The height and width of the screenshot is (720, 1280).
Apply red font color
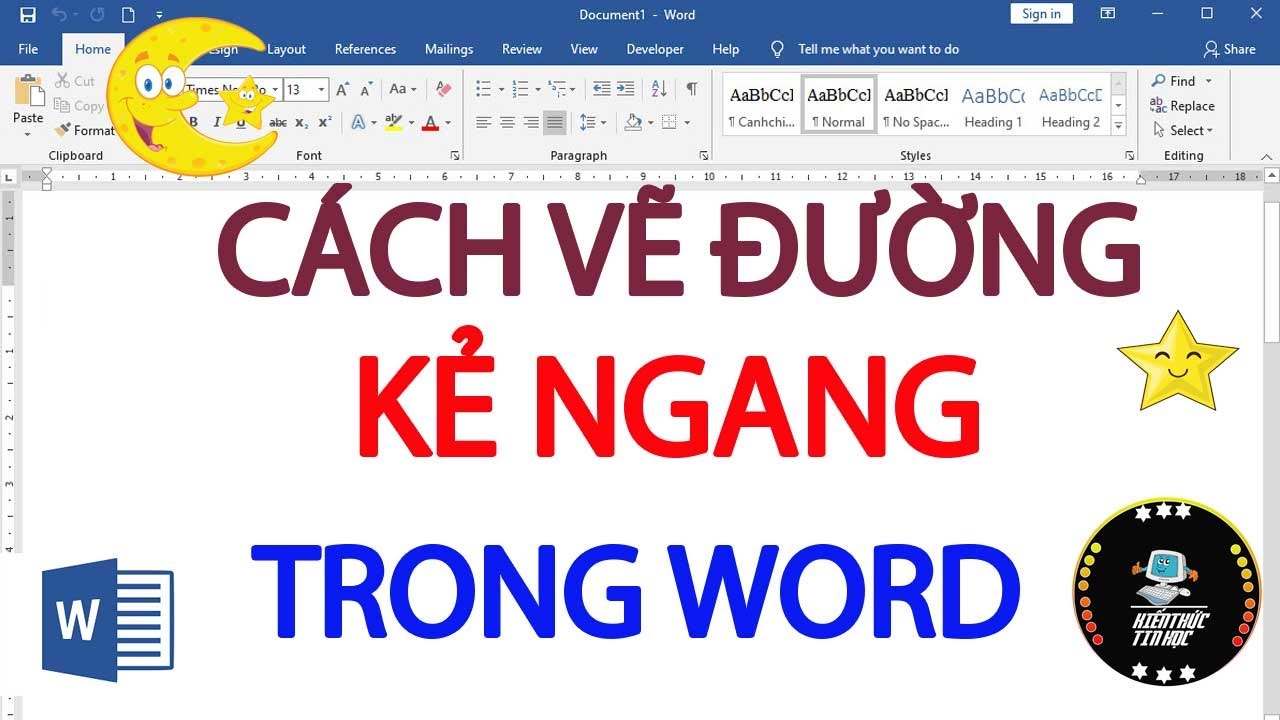click(431, 122)
